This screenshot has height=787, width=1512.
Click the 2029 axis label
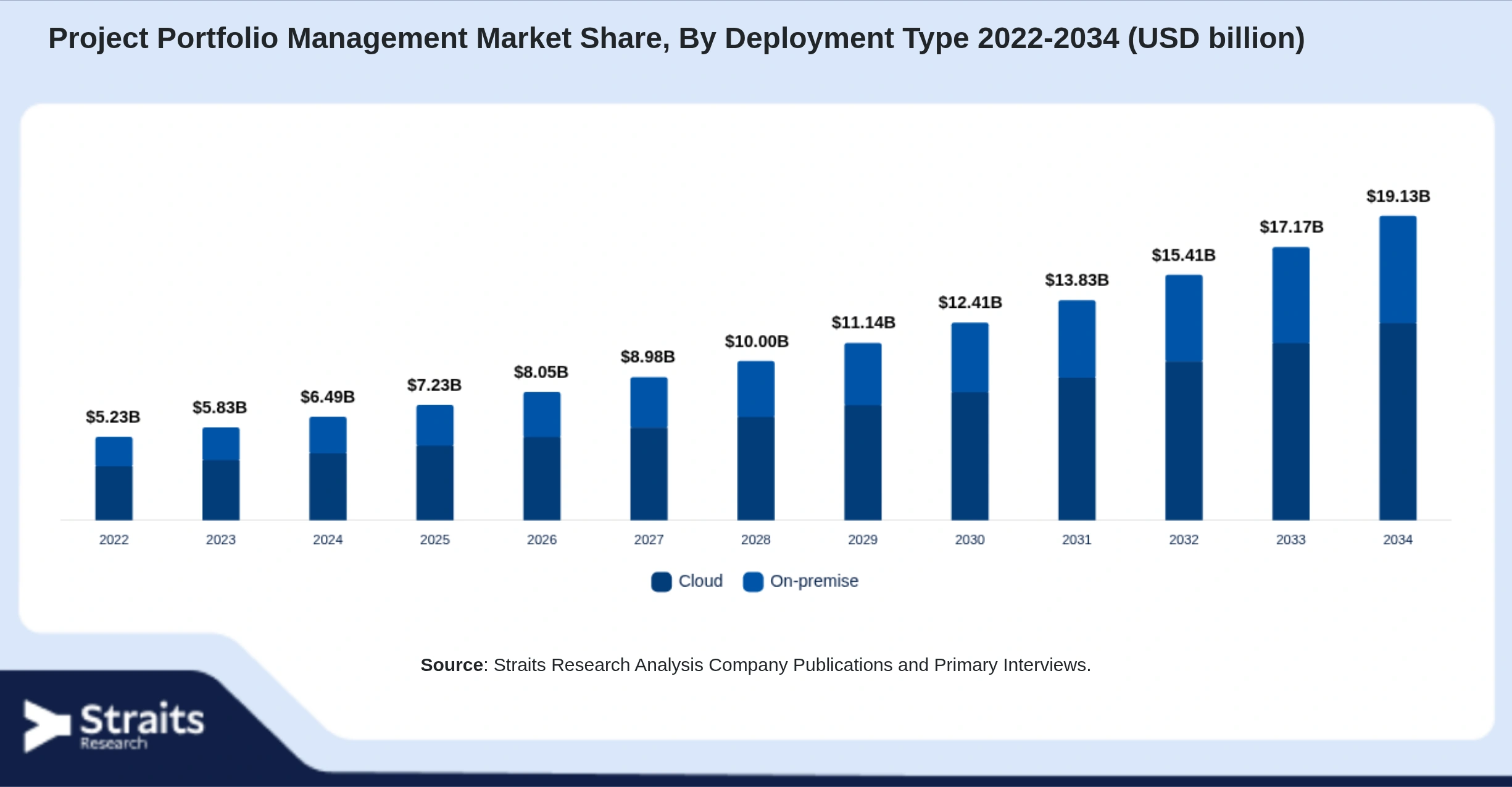863,540
